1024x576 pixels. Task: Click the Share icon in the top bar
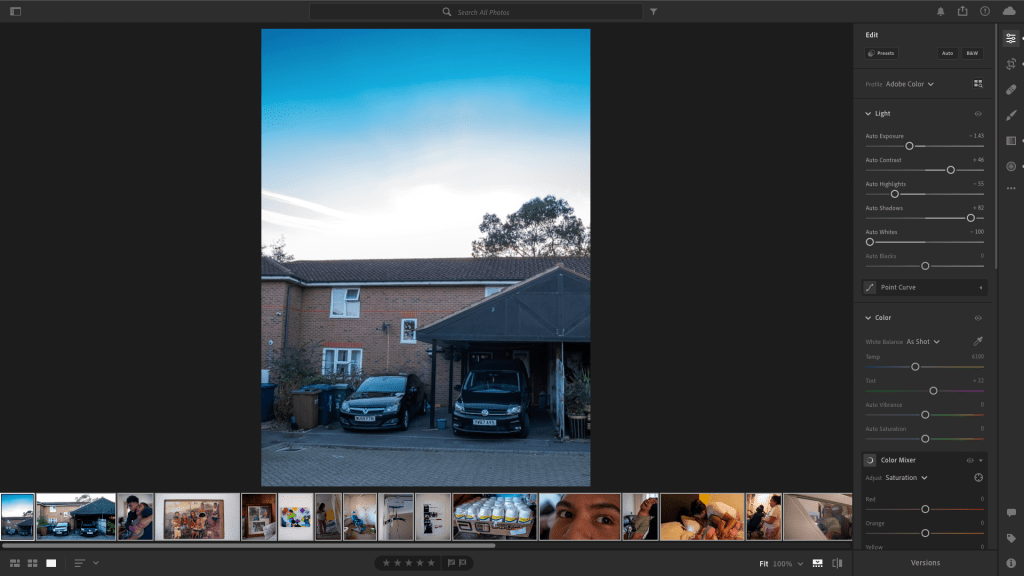click(962, 12)
